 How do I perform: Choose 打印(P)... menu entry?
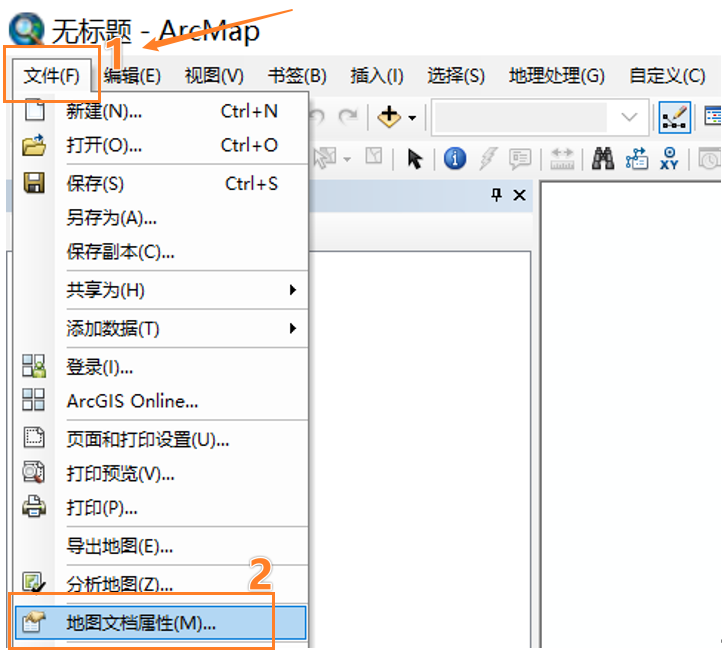[160, 507]
